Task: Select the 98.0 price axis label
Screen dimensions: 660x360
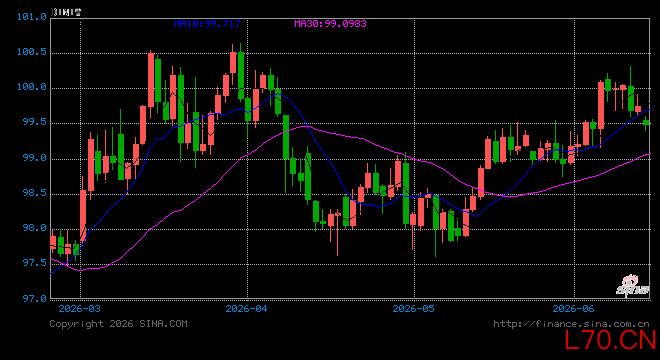Action: (35, 228)
